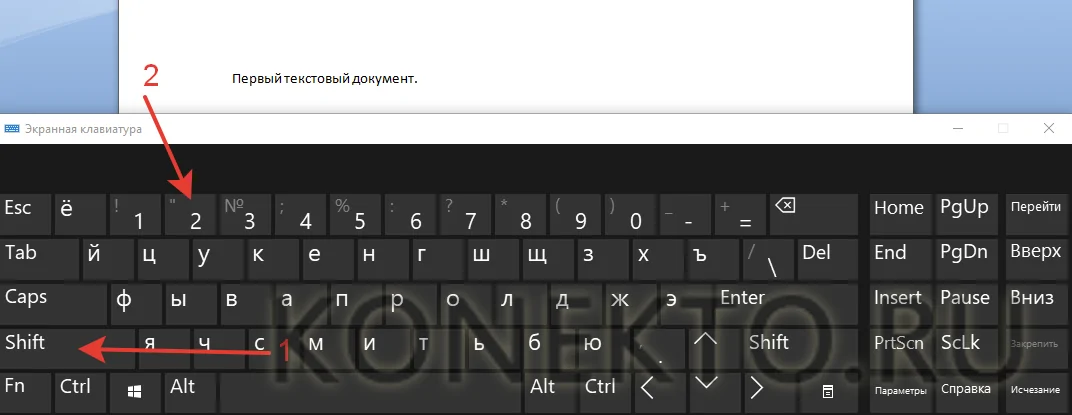Open the Параметры options key
The image size is (1072, 415).
pos(900,392)
